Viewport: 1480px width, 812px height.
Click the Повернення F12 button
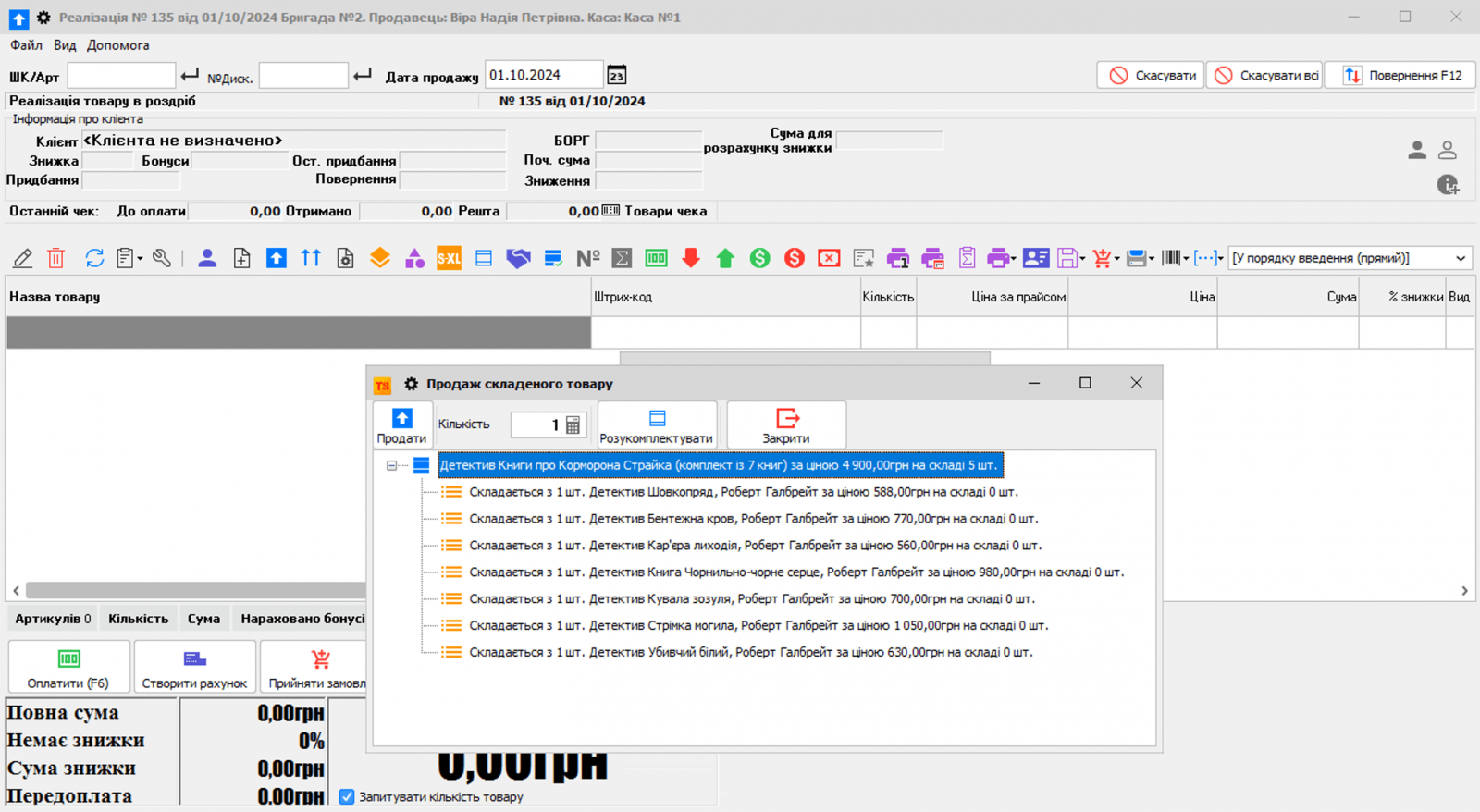tap(1400, 76)
